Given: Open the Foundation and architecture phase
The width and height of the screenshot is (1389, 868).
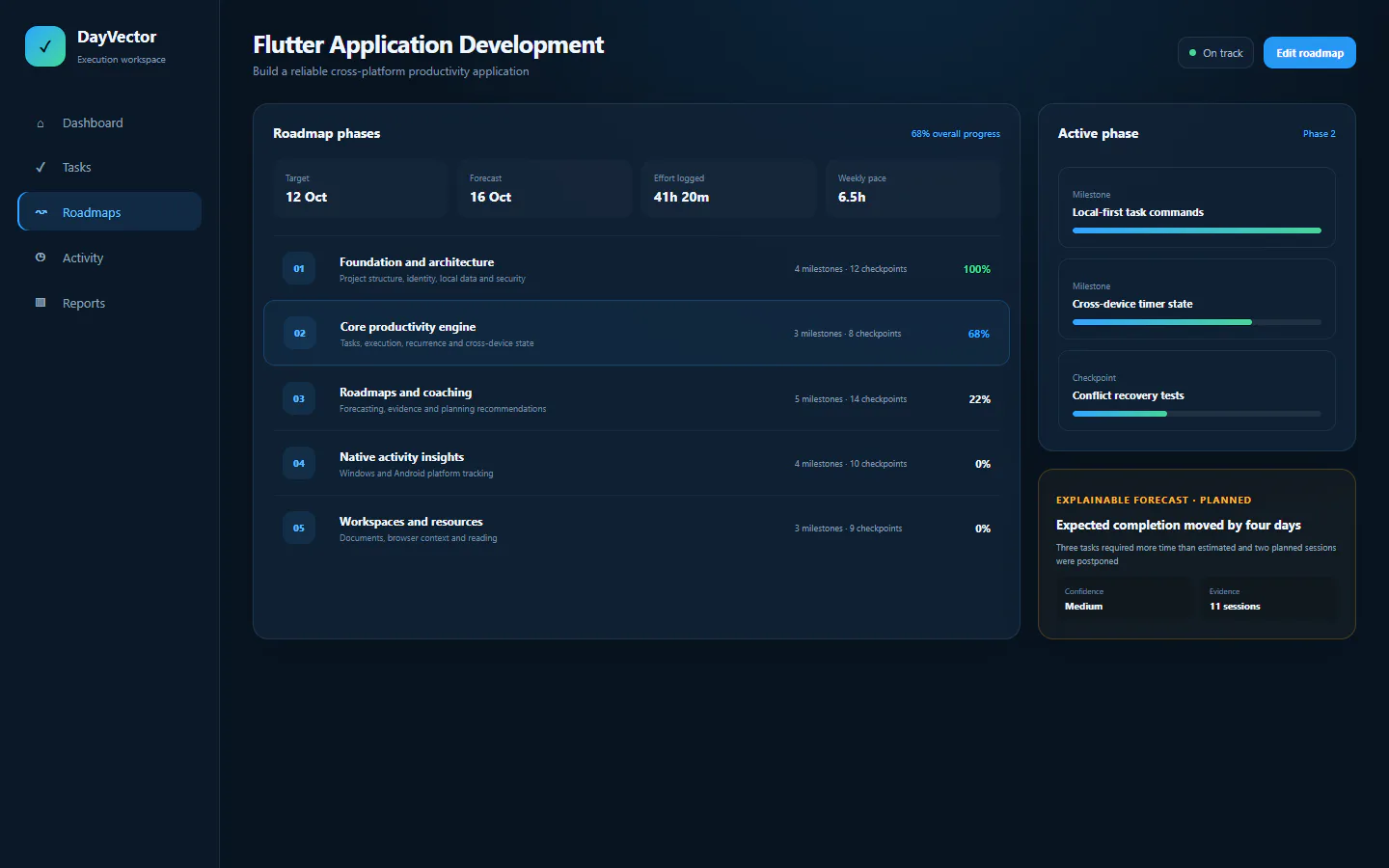Looking at the screenshot, I should pyautogui.click(x=637, y=269).
